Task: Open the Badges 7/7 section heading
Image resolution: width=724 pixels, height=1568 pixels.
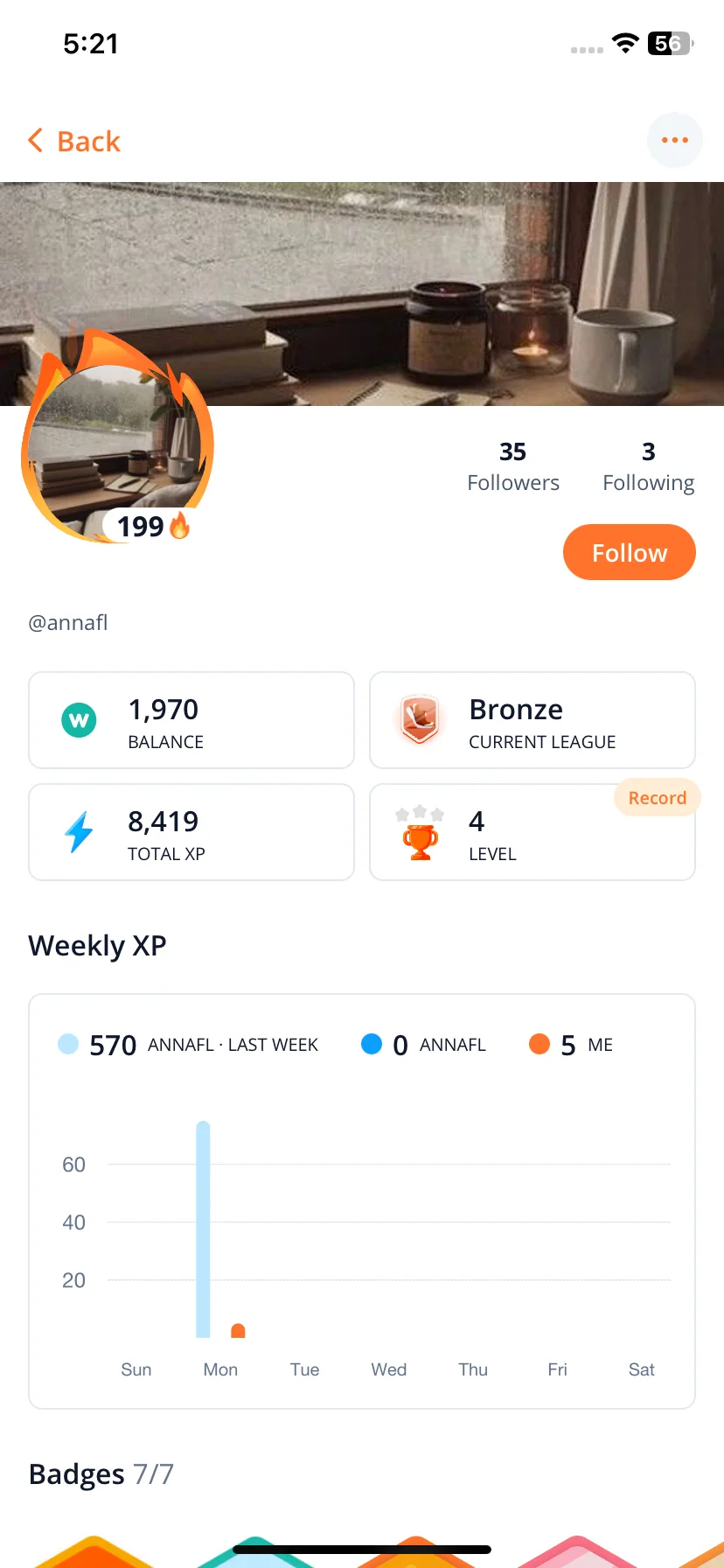Action: coord(101,1474)
